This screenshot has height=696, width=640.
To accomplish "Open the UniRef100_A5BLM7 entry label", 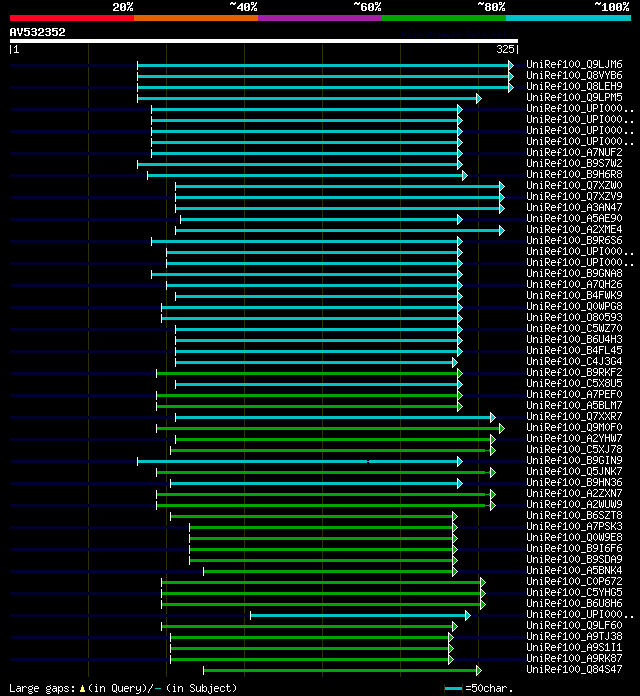I will click(x=574, y=405).
